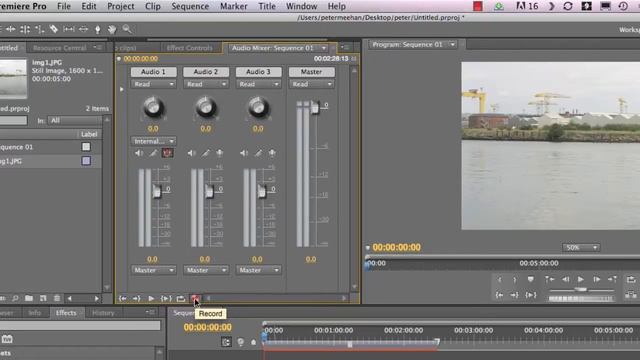
Task: Select the Hand tool
Action: point(112,29)
